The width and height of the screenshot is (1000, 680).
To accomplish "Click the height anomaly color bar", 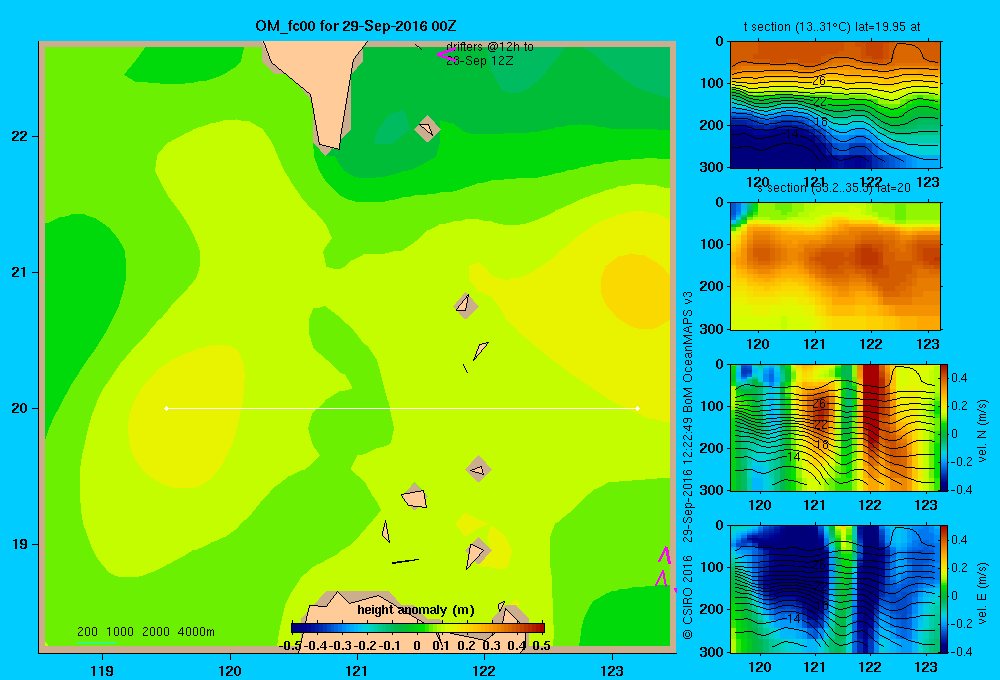I will pyautogui.click(x=418, y=628).
